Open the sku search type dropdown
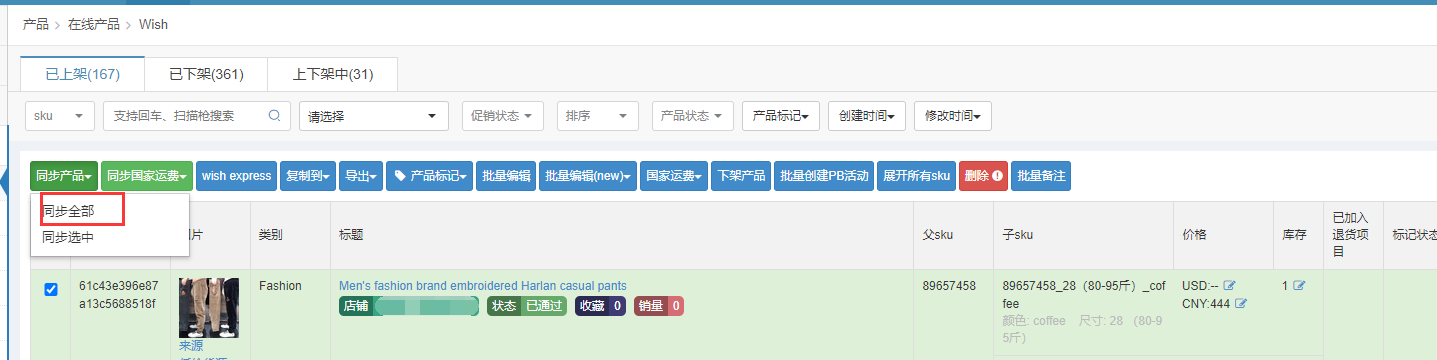1437x360 pixels. click(60, 116)
